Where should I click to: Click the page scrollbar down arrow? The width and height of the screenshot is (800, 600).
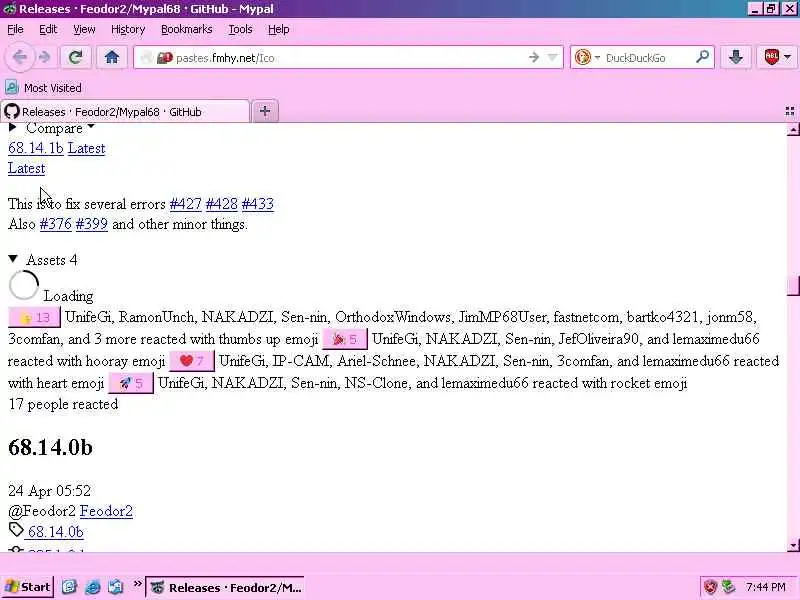pos(793,545)
